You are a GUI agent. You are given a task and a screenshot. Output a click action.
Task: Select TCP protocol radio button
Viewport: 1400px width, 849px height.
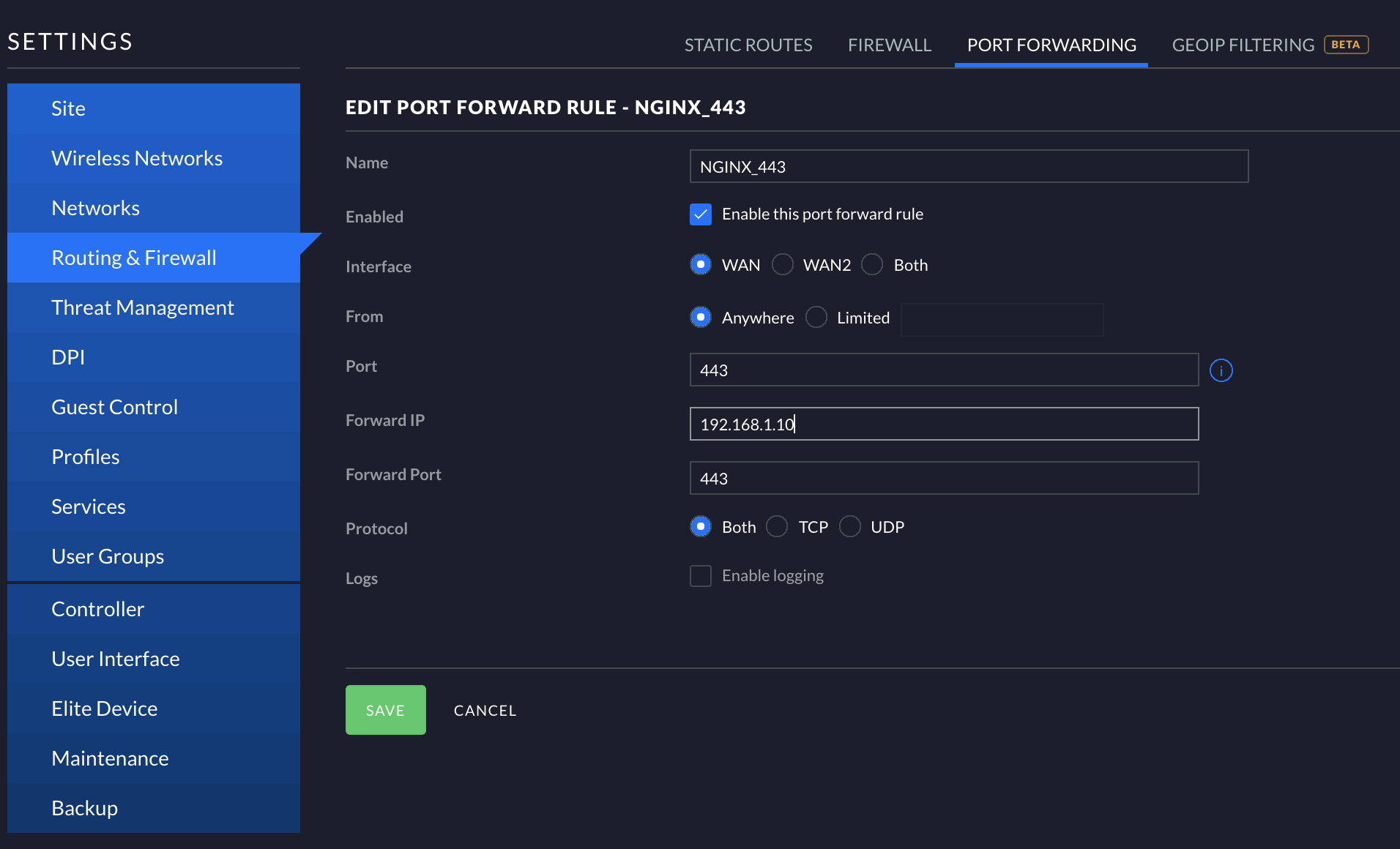coord(777,527)
